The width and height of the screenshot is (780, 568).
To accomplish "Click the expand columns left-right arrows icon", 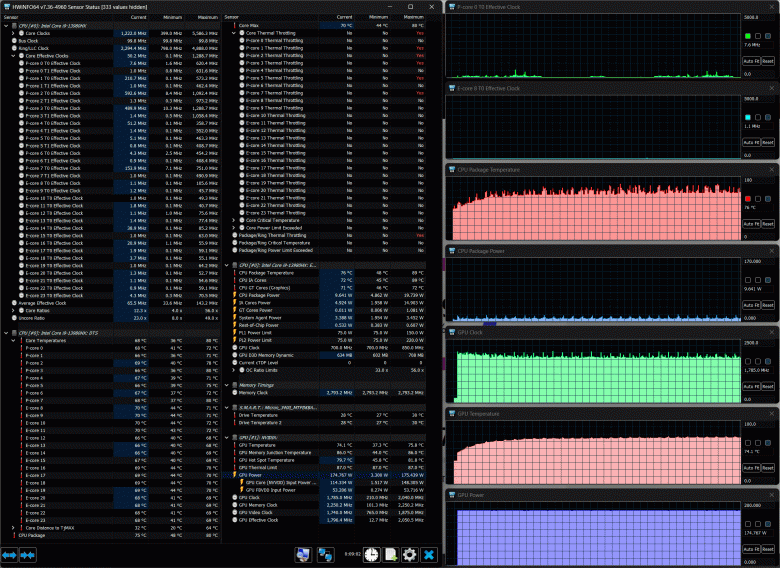I will 10,554.
